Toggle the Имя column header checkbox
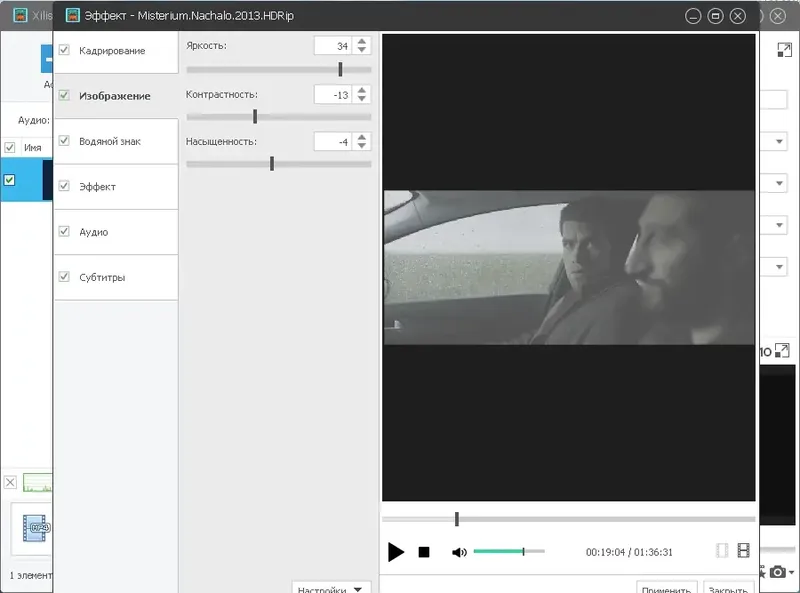The height and width of the screenshot is (593, 800). point(10,147)
